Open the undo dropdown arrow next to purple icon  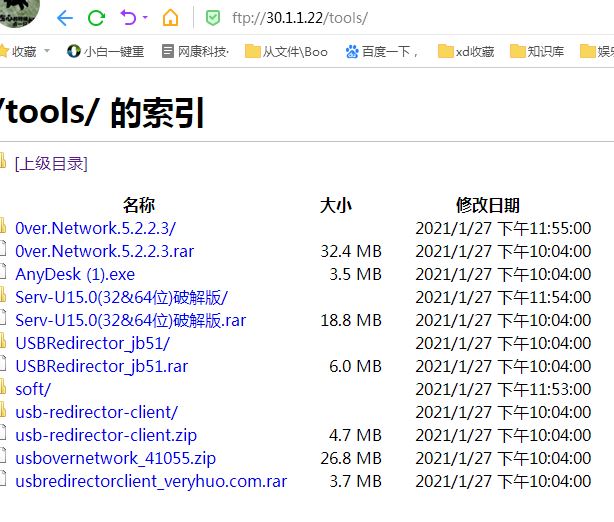click(x=145, y=18)
